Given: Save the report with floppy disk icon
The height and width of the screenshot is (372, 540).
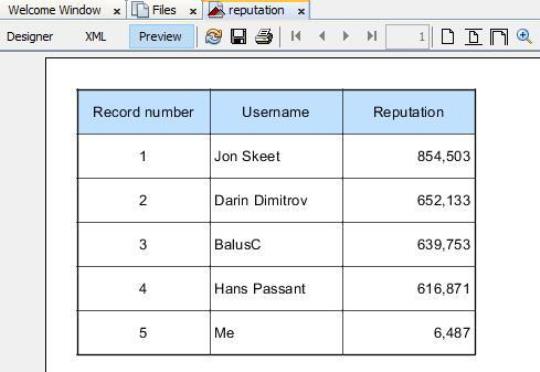Looking at the screenshot, I should point(238,36).
